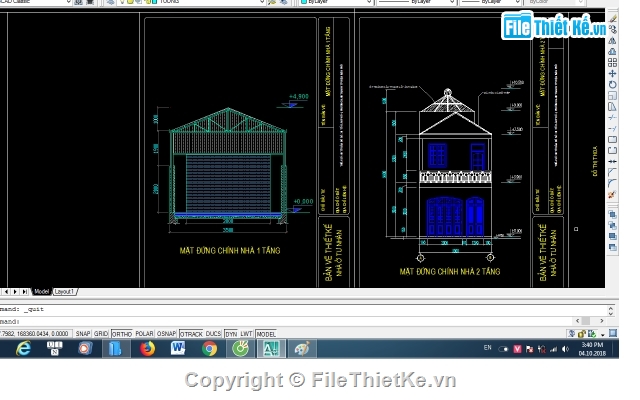Viewport: 640px width, 400px height.
Task: Select the Break tool
Action: (613, 151)
